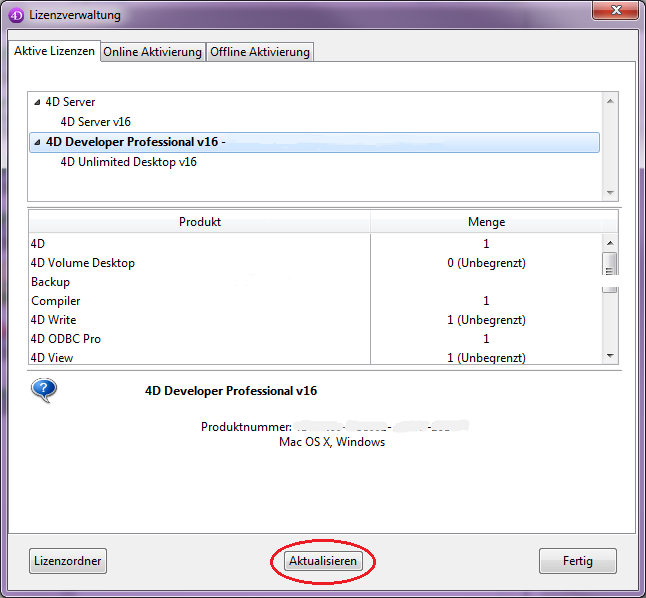Screen dimensions: 646x598
Task: Click the Mac OS X, Windows text
Action: click(x=332, y=442)
